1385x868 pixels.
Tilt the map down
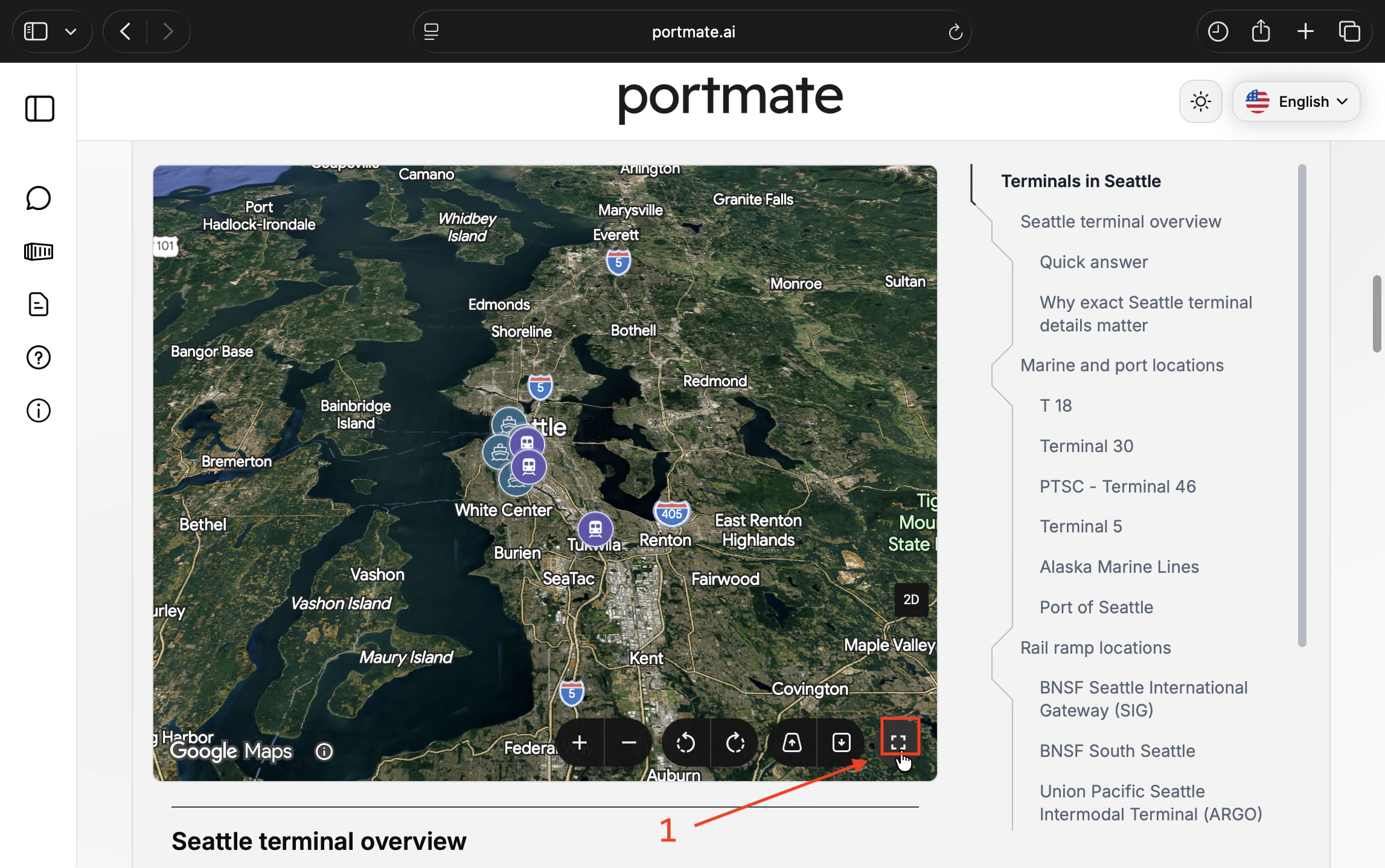tap(842, 742)
